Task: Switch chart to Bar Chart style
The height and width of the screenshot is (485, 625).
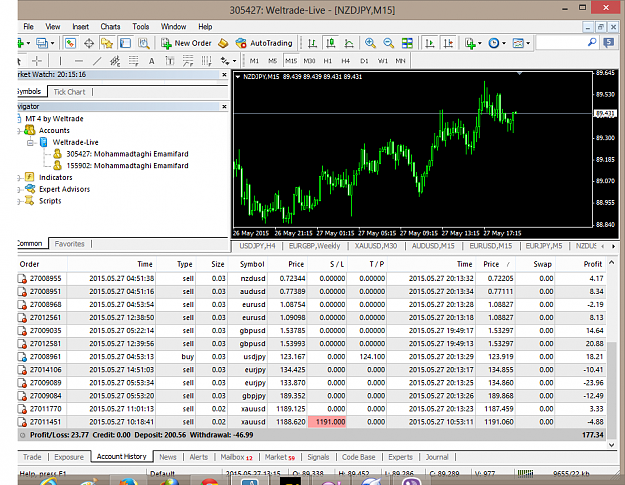Action: pos(312,43)
